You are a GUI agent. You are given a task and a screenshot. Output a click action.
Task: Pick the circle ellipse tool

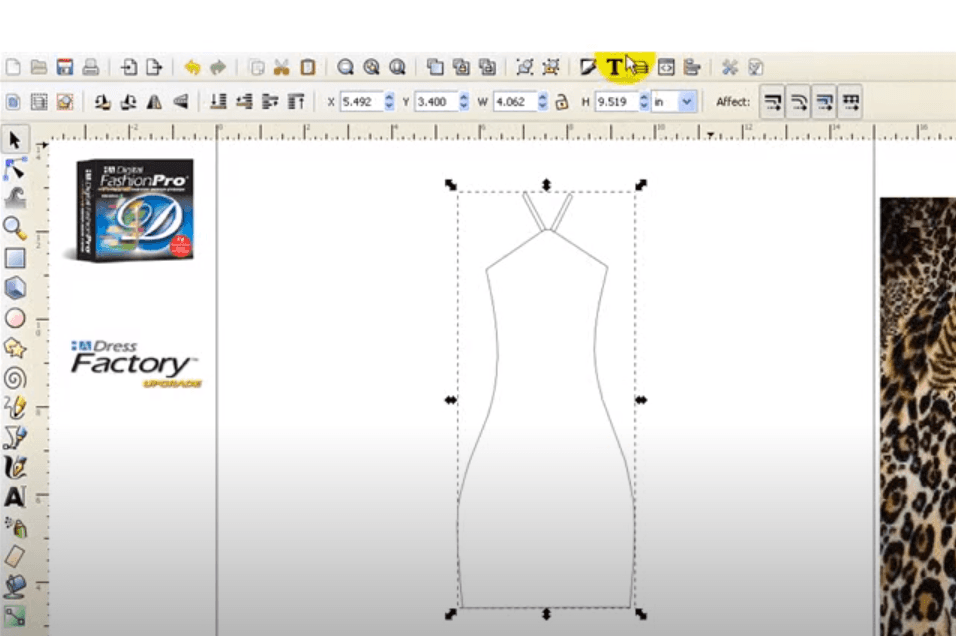(x=15, y=318)
